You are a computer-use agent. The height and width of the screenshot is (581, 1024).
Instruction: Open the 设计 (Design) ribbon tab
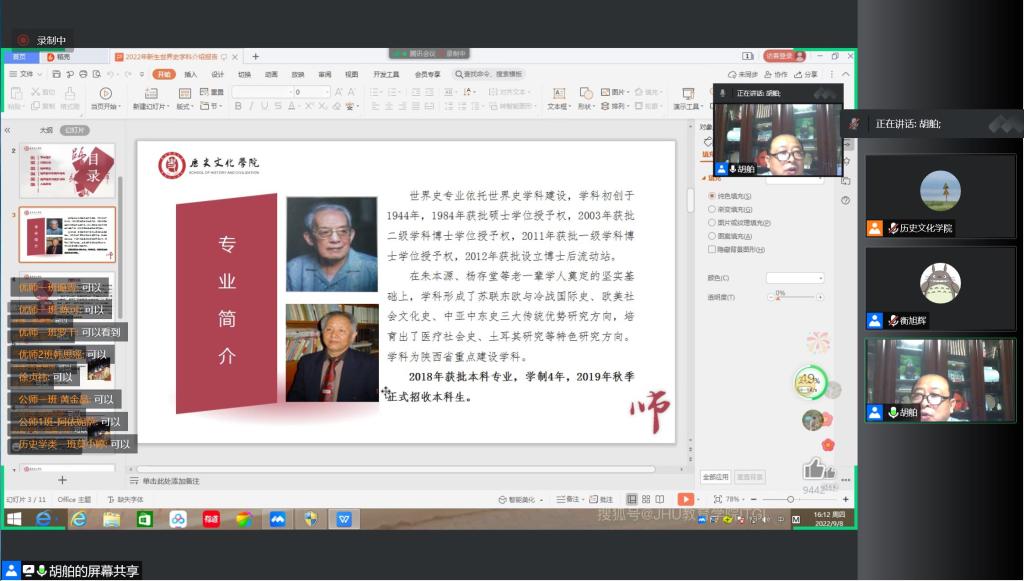click(217, 74)
